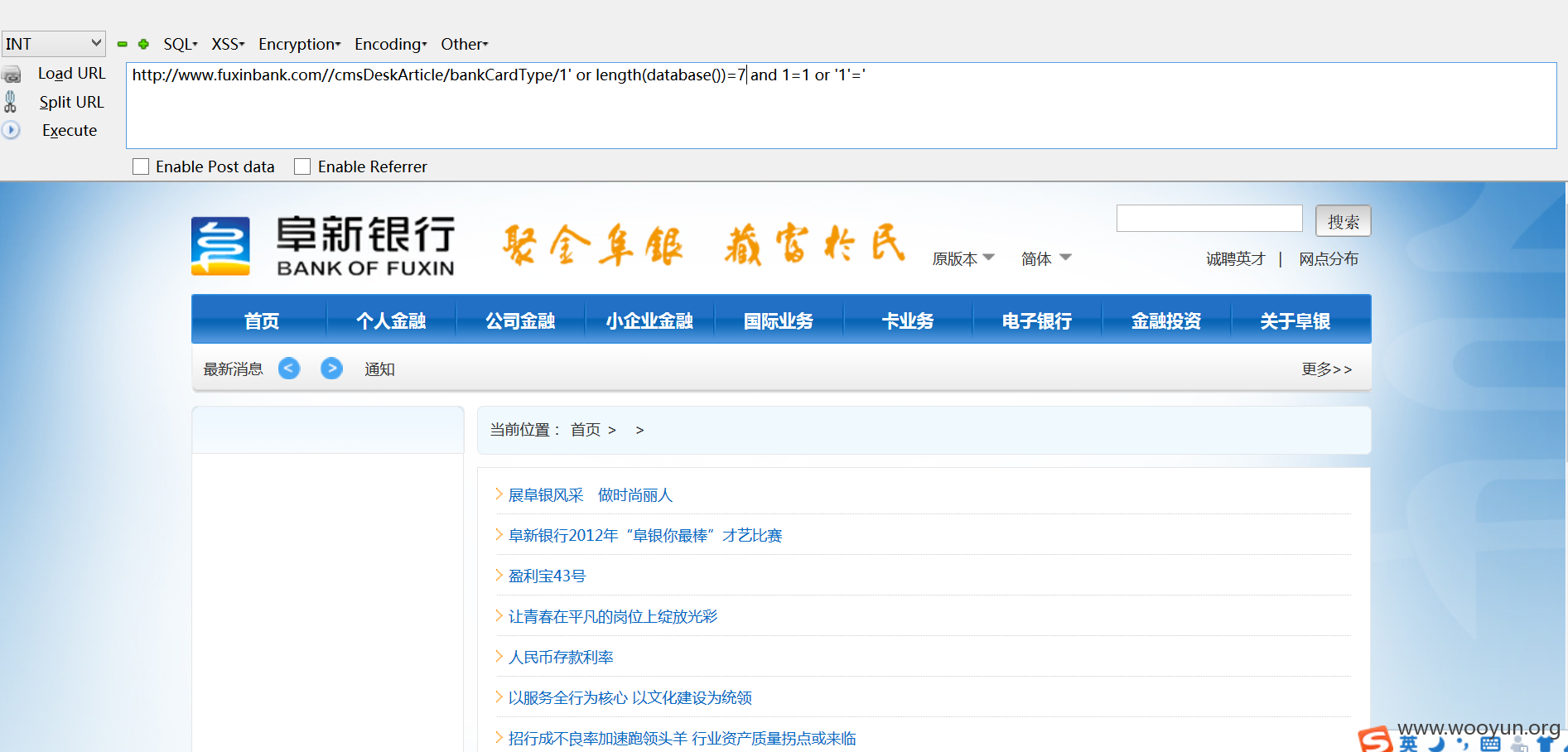Screen dimensions: 1568x752
Task: Open the 国际业务 navigation tab
Action: [779, 320]
